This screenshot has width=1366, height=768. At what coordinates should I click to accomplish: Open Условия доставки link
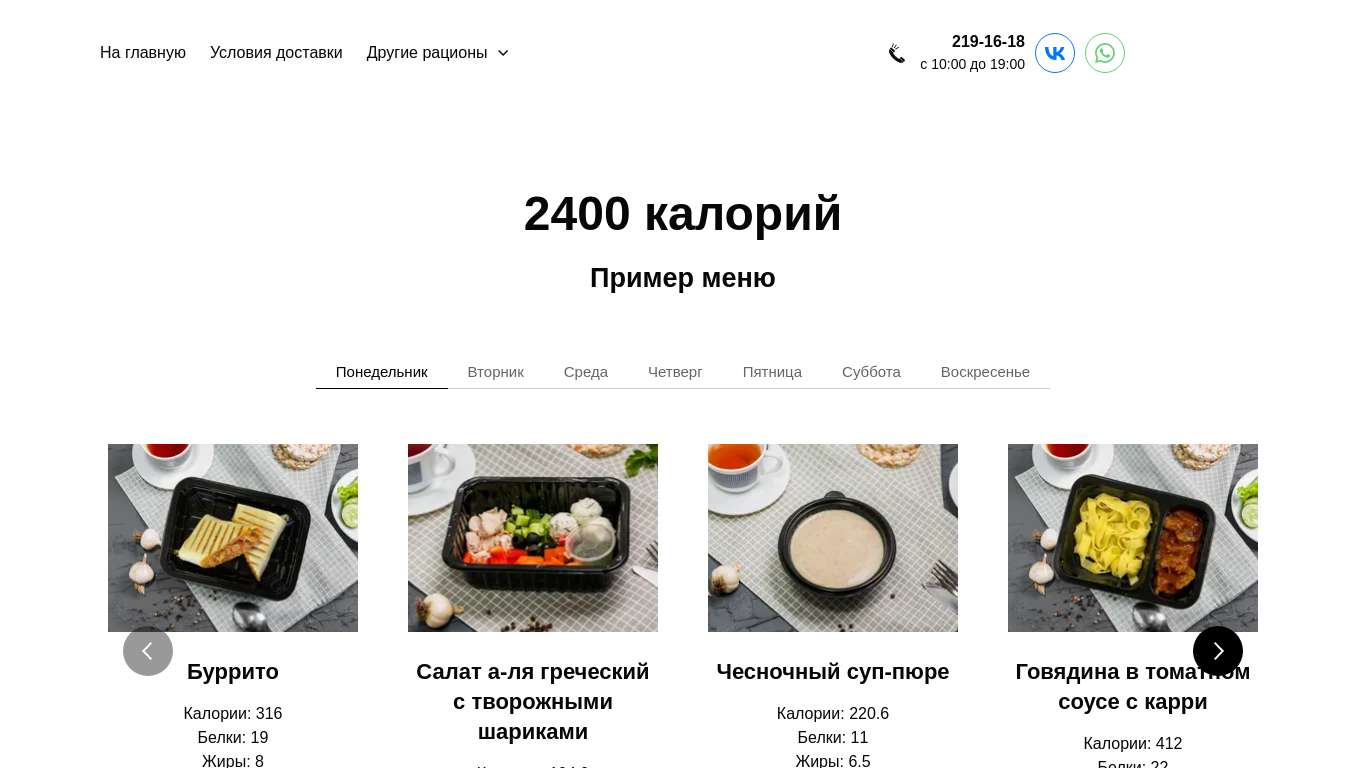point(276,53)
